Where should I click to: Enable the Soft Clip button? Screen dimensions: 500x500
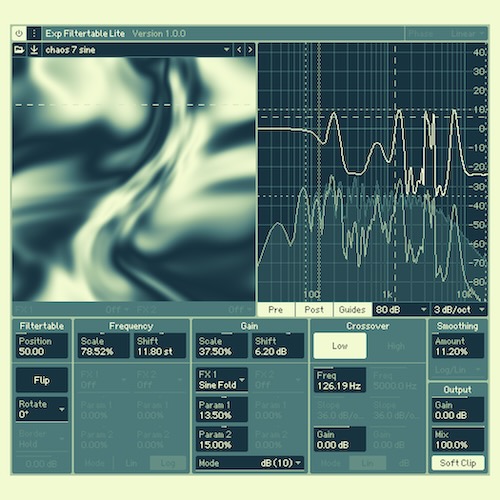(x=458, y=463)
